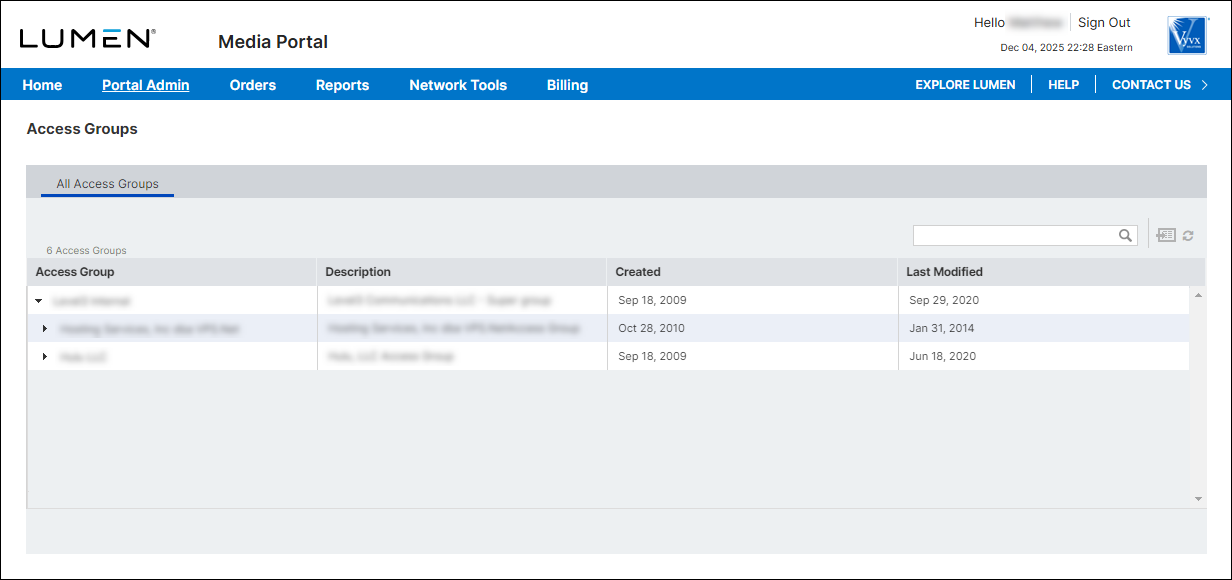
Task: Open the Portal Admin menu
Action: coord(145,85)
